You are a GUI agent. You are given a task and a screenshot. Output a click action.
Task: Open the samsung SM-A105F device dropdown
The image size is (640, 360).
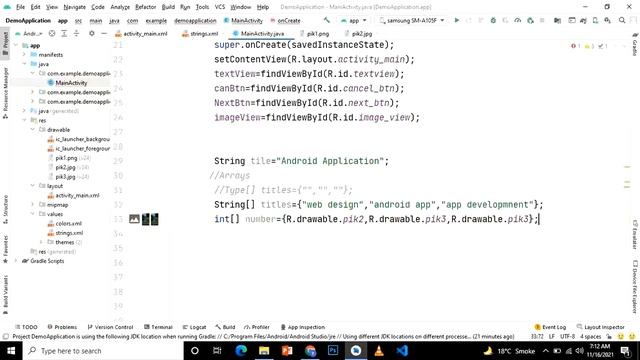[411, 20]
